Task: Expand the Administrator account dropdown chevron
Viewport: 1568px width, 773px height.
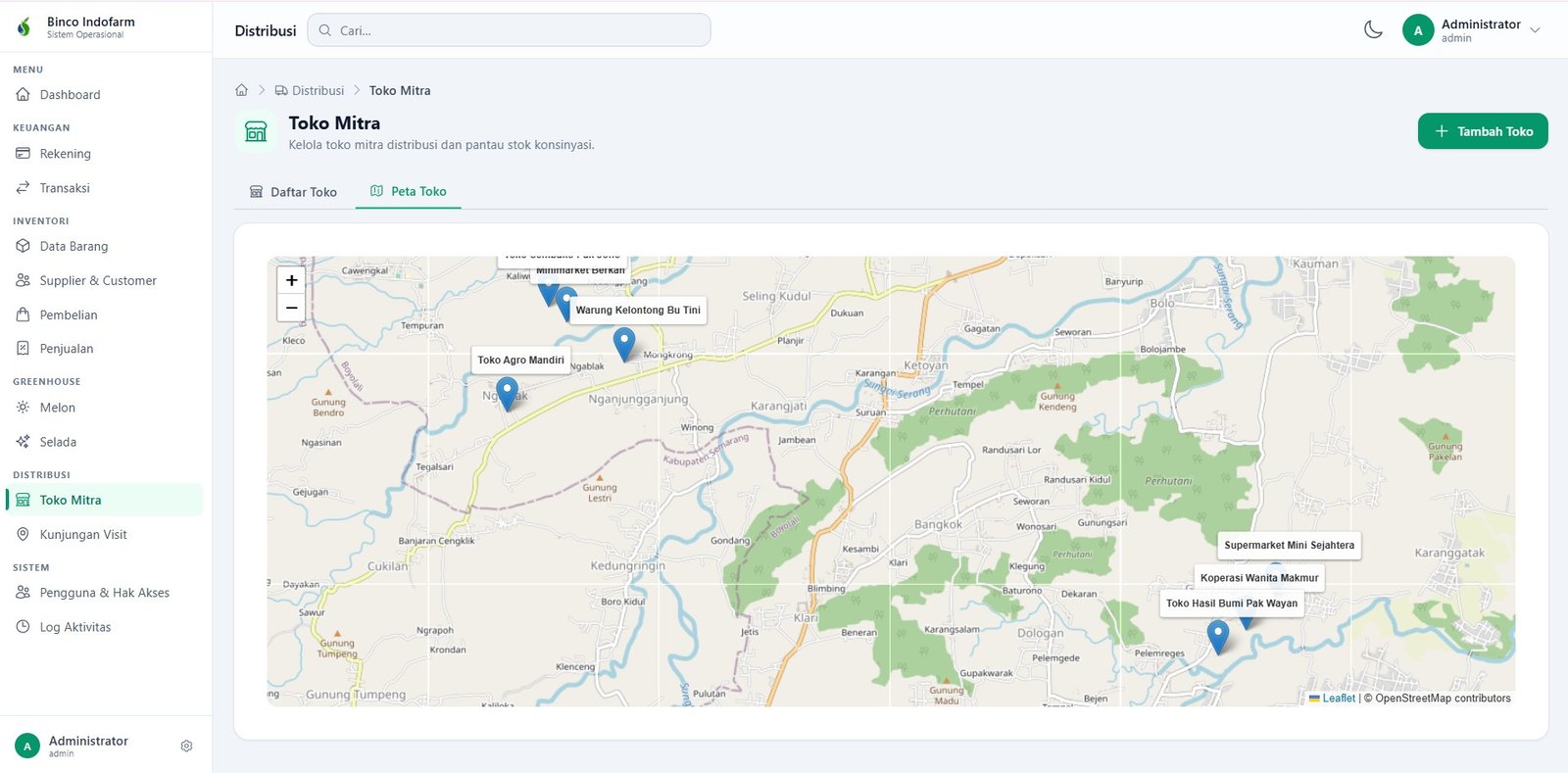Action: coord(1535,30)
